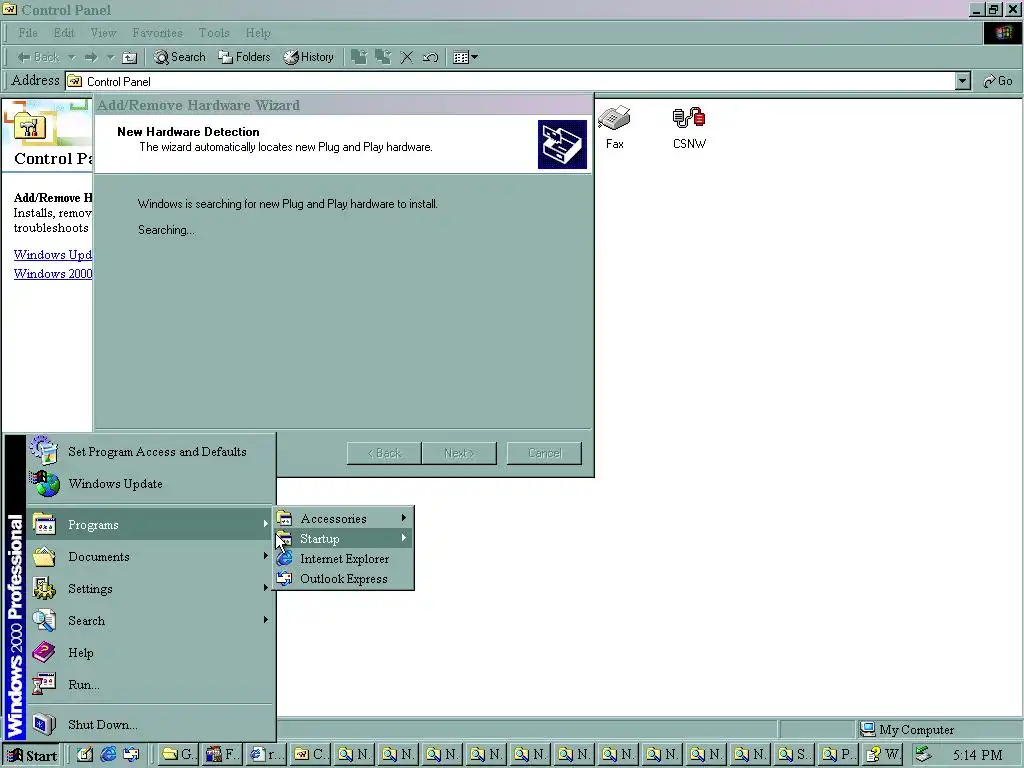The width and height of the screenshot is (1024, 768).
Task: Choose Windows Update in Start menu
Action: tap(150, 483)
